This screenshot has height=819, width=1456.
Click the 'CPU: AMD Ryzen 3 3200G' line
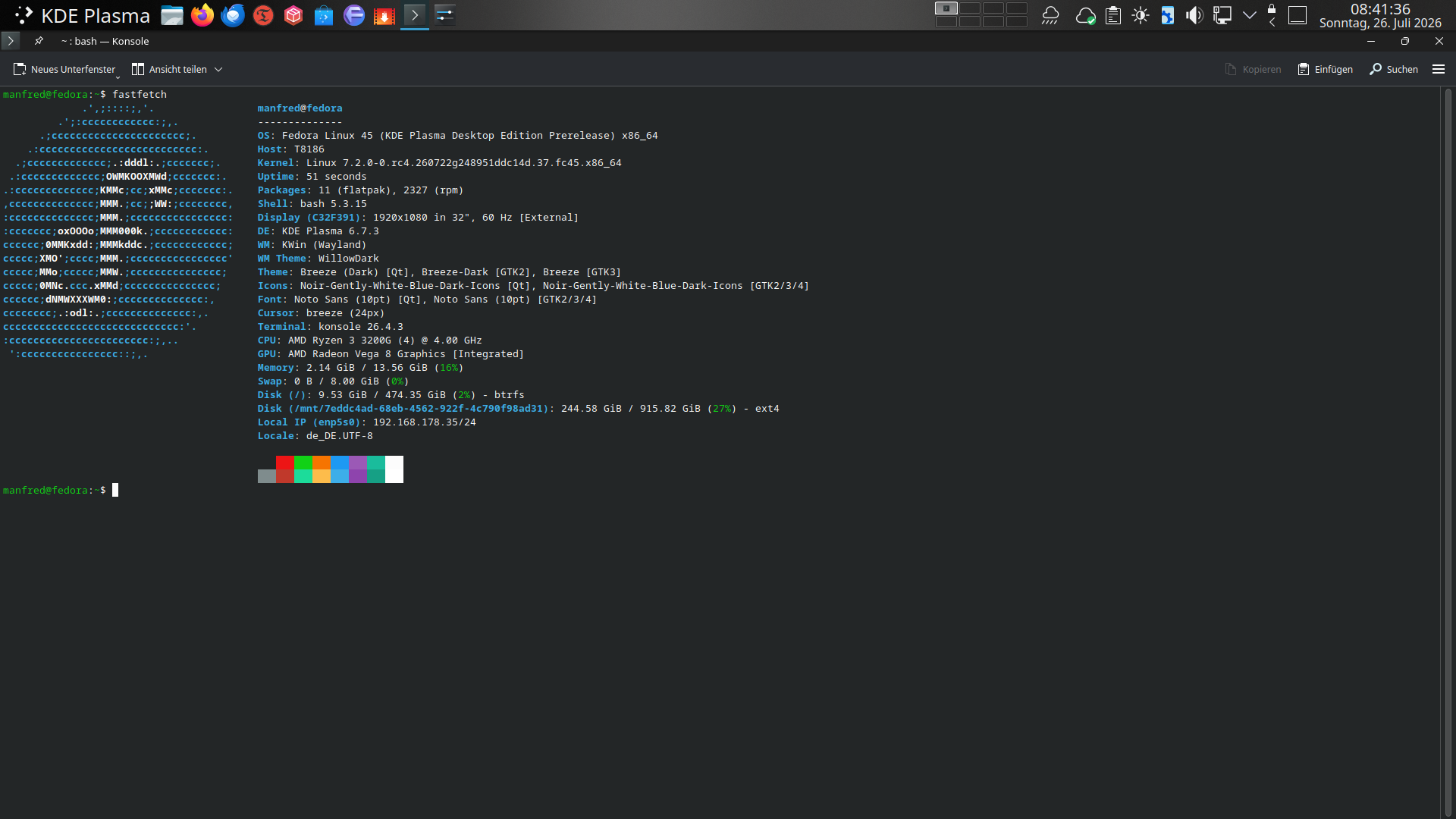click(369, 340)
